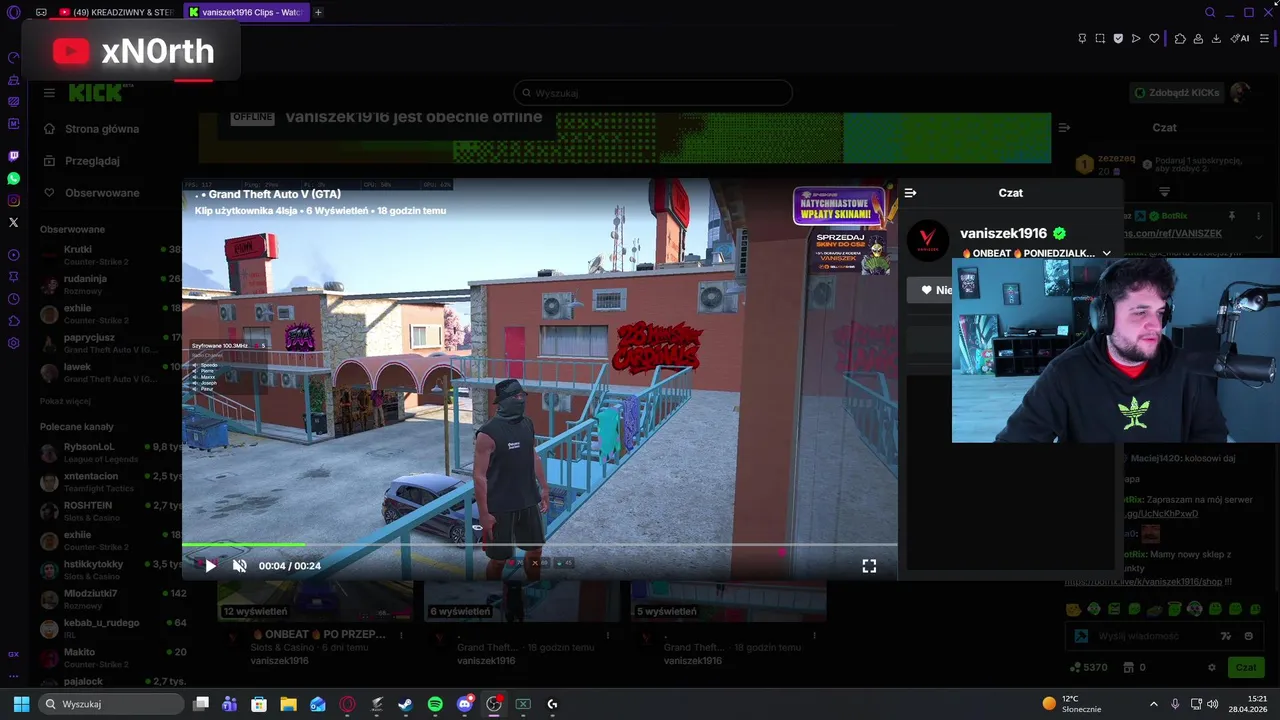The height and width of the screenshot is (720, 1280).
Task: Show hidden tray icons chevron
Action: click(x=1153, y=704)
